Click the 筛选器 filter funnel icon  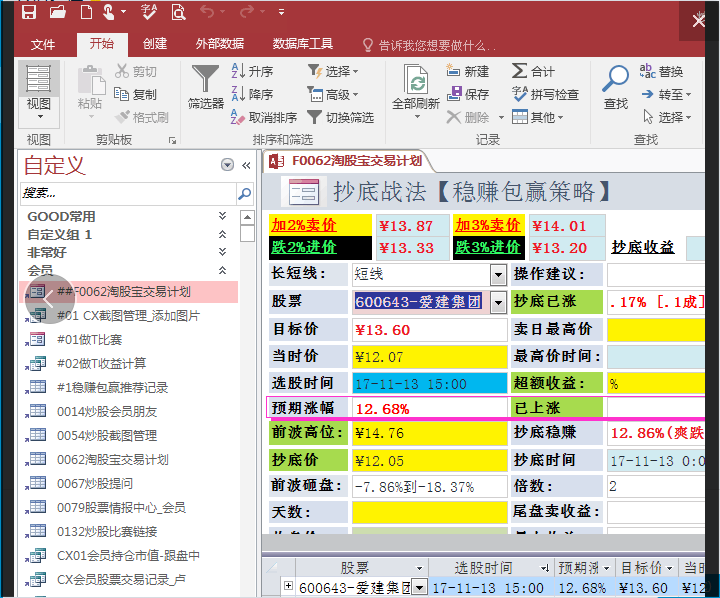[205, 79]
